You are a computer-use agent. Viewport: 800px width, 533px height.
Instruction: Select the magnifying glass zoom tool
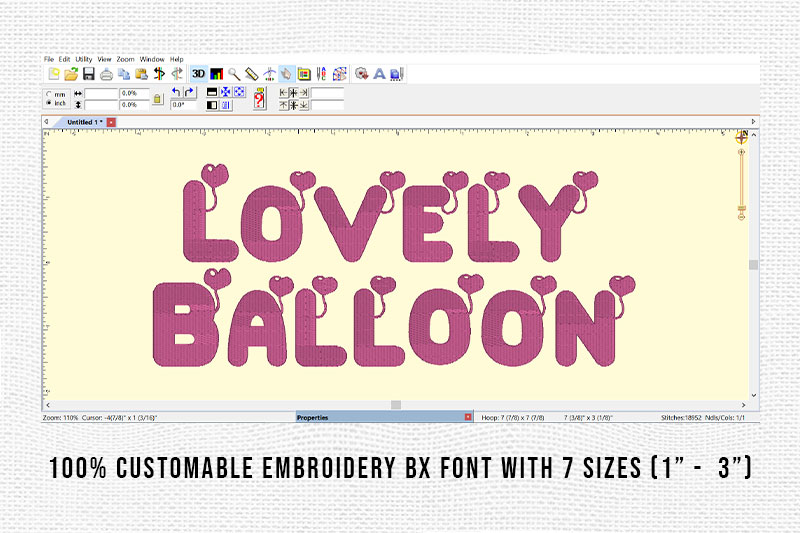click(x=234, y=74)
